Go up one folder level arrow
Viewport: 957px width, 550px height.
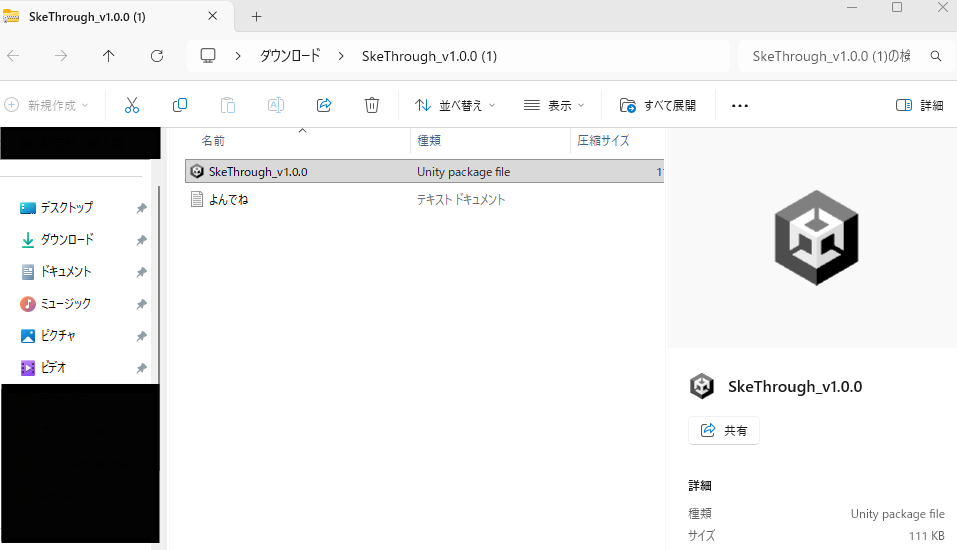click(109, 56)
